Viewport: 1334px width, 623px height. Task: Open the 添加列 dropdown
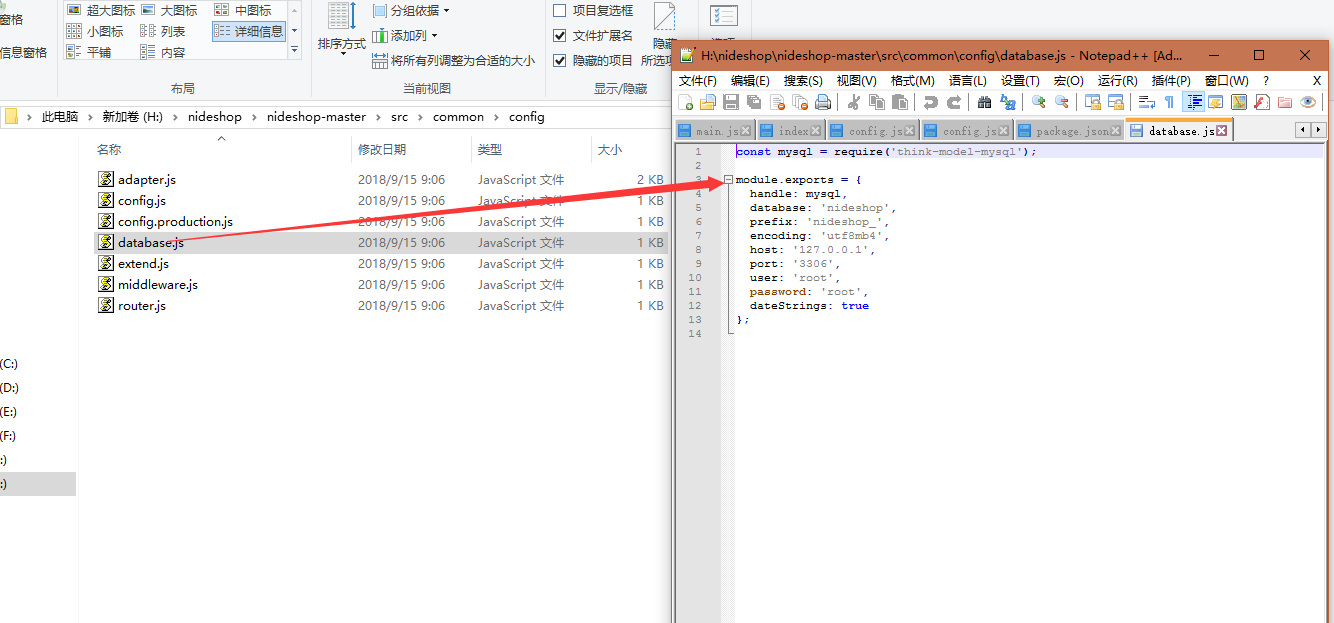tap(405, 35)
